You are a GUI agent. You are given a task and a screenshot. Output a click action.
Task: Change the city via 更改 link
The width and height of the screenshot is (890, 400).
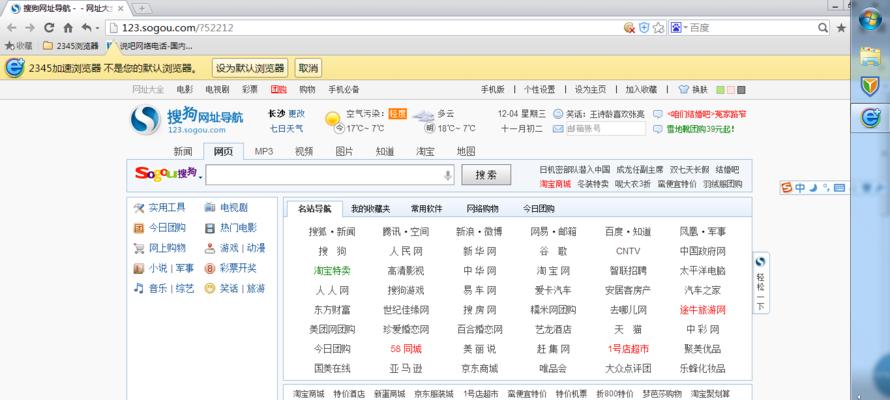[296, 113]
